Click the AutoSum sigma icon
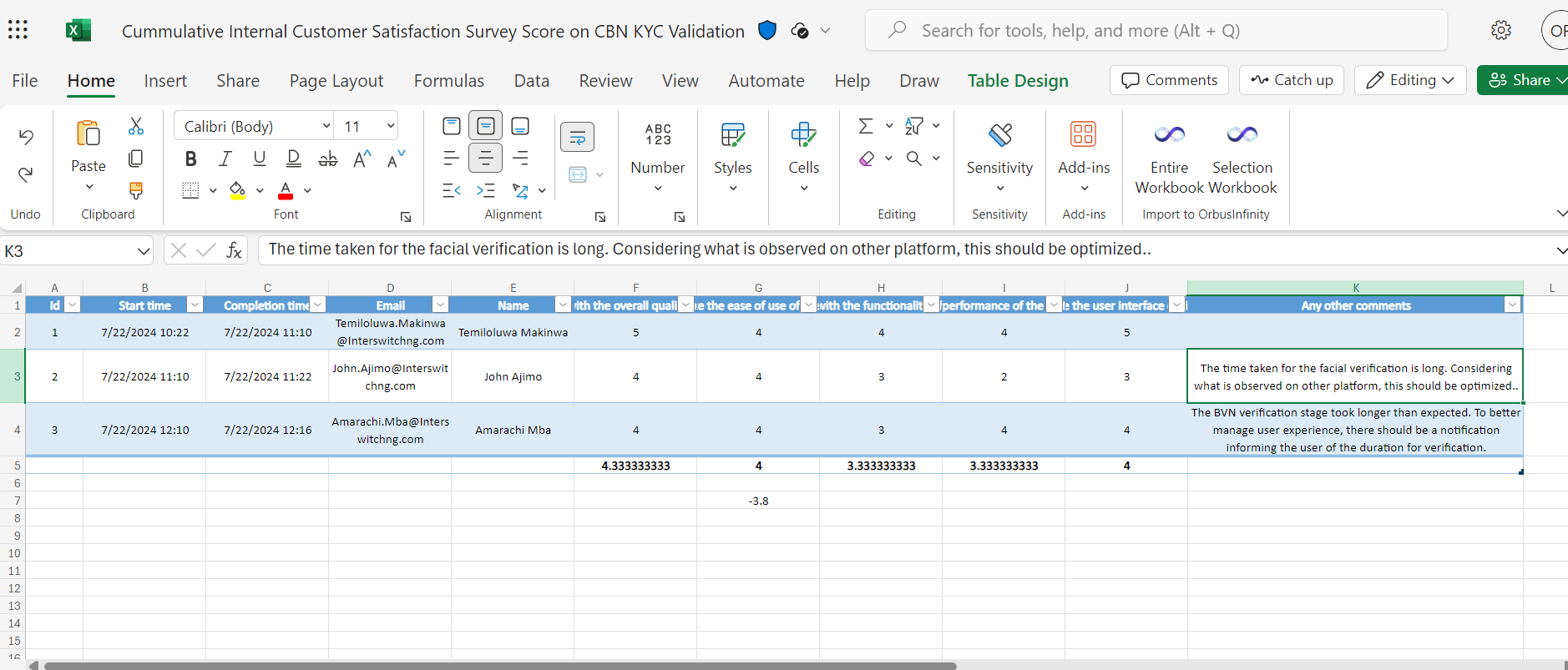The image size is (1568, 670). point(866,126)
